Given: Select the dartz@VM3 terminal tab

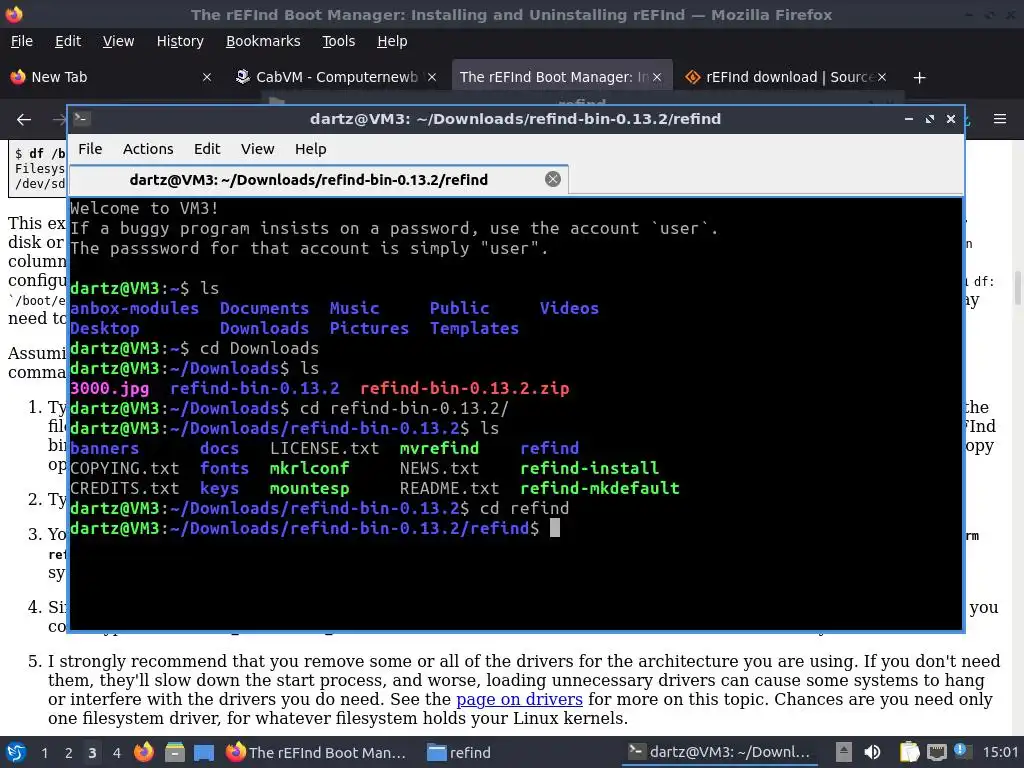Looking at the screenshot, I should pos(319,180).
